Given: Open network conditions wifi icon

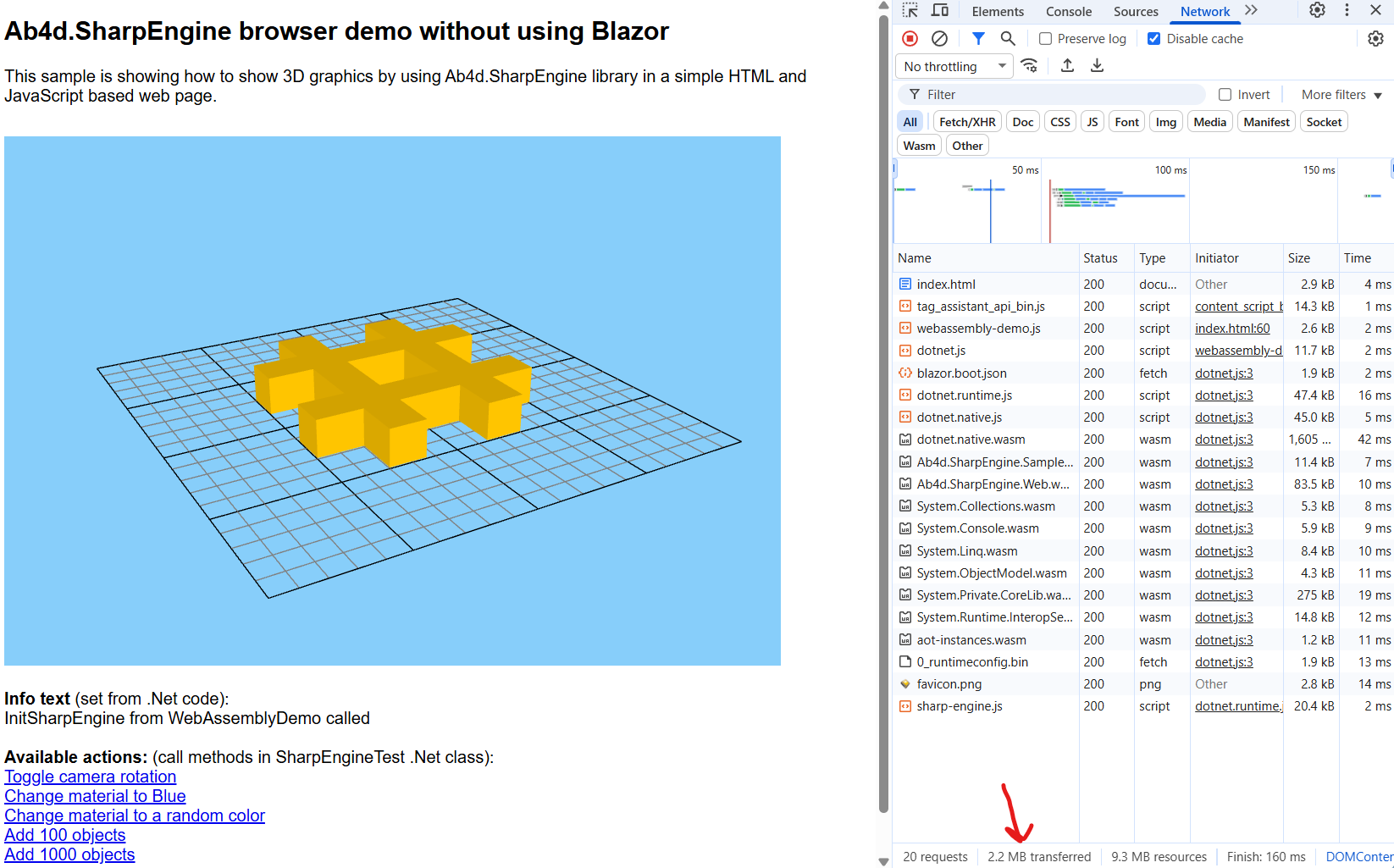Looking at the screenshot, I should click(x=1030, y=66).
